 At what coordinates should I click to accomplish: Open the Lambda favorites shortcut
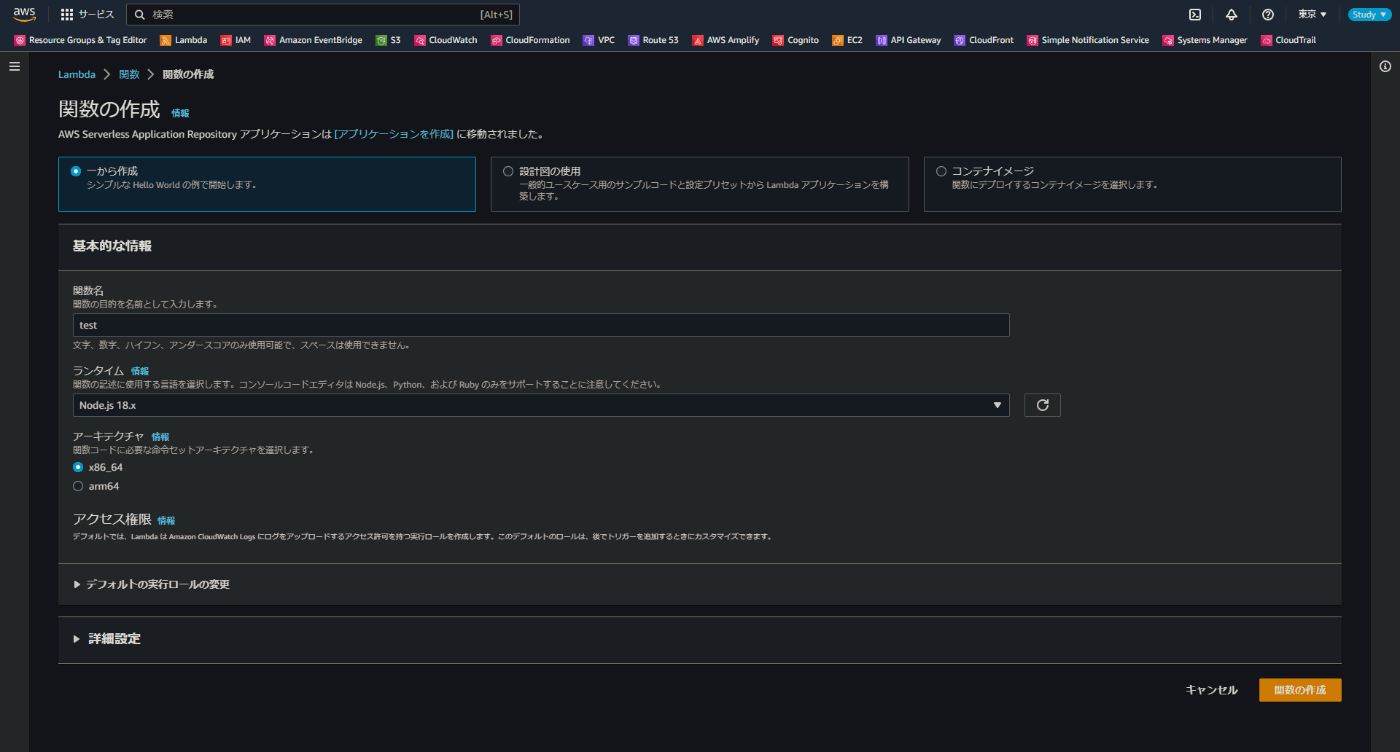coord(183,40)
